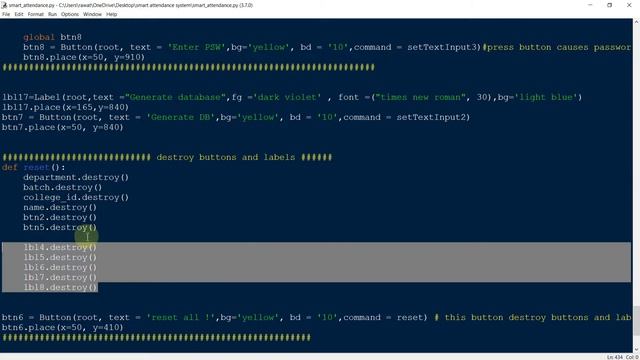
Task: Click the 'def reset():' line
Action: 33,167
